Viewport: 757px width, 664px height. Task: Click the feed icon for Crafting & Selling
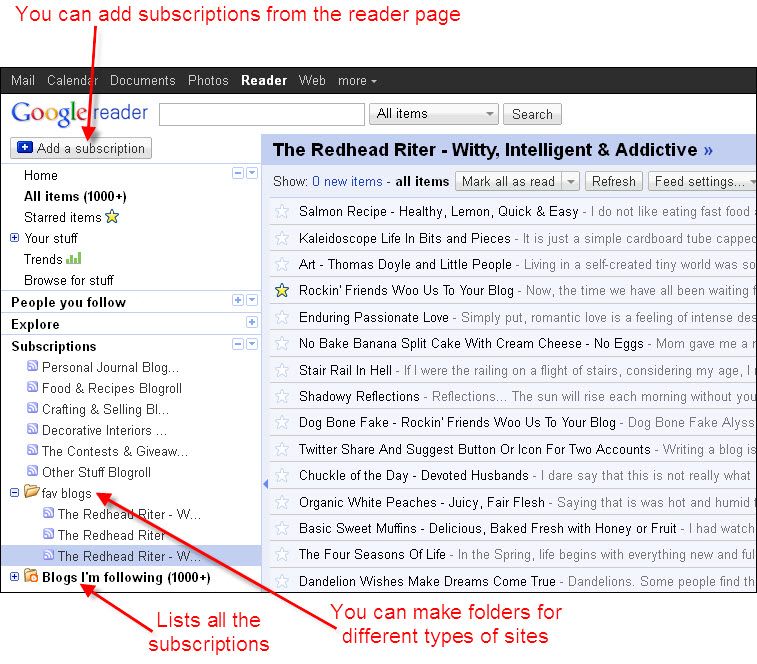pyautogui.click(x=32, y=408)
